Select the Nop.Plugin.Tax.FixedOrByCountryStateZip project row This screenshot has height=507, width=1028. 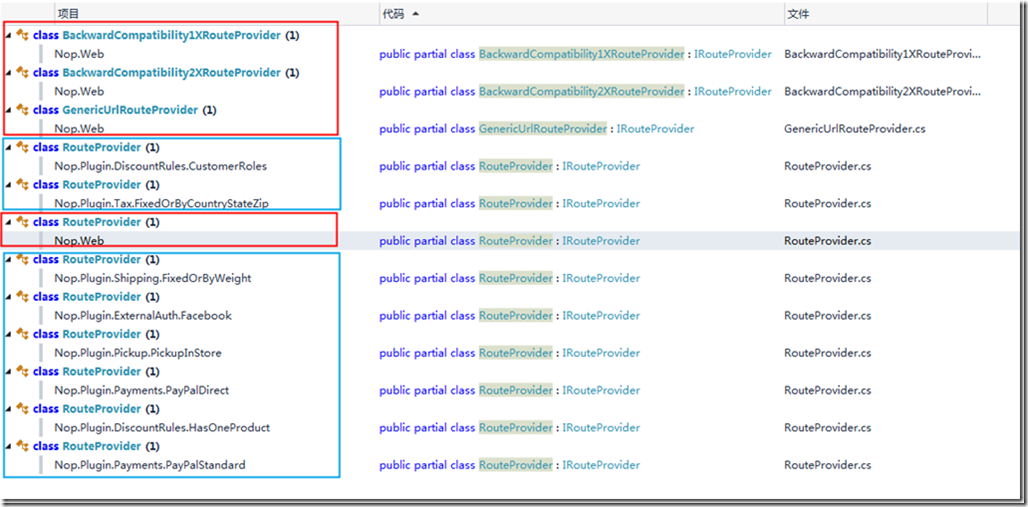162,203
